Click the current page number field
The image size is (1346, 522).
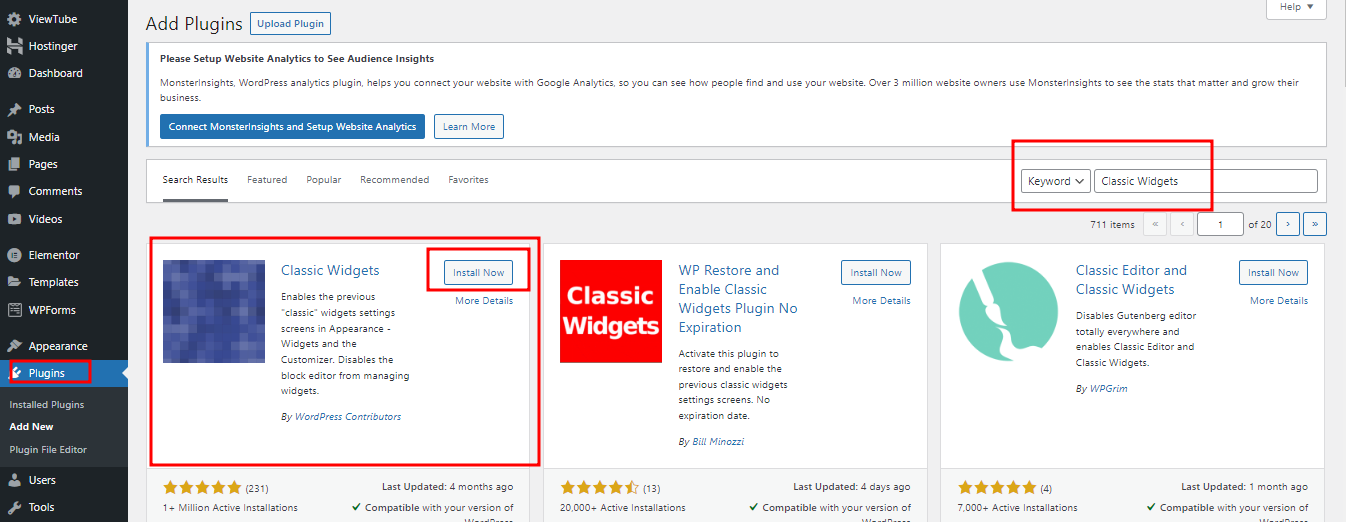[1221, 224]
